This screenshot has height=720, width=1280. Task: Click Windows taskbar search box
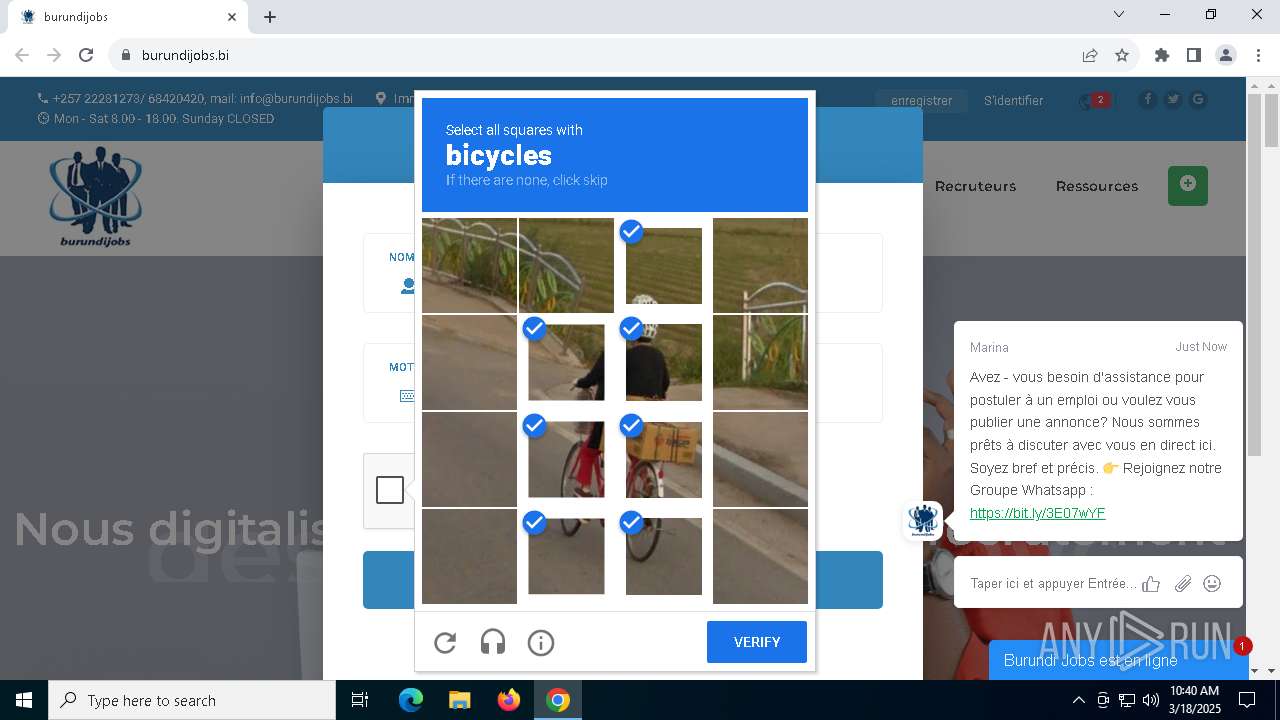coord(192,700)
